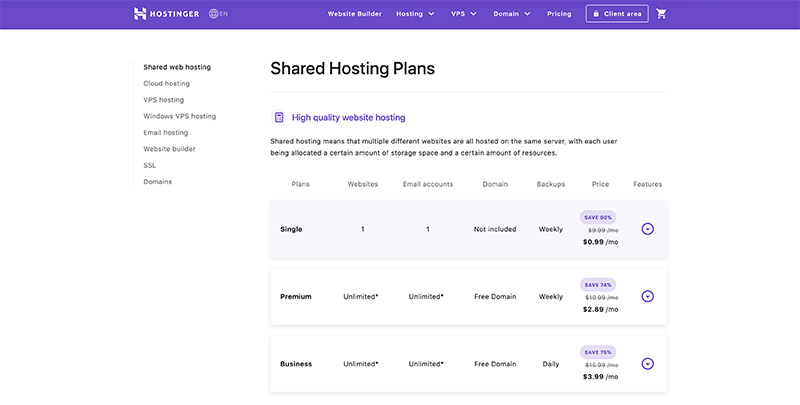
Task: Click the Client area button
Action: (x=617, y=14)
